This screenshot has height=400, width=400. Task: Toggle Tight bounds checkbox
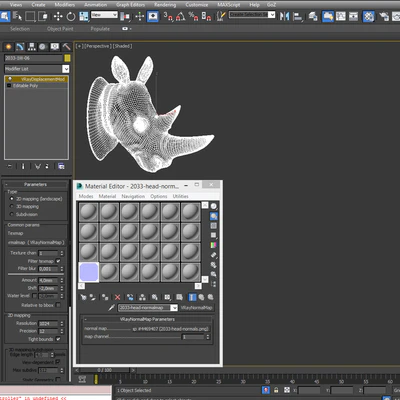pos(58,339)
